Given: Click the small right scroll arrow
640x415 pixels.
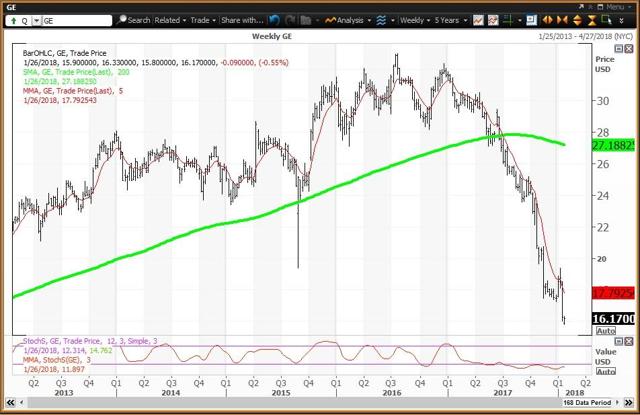Looking at the screenshot, I should (618, 403).
